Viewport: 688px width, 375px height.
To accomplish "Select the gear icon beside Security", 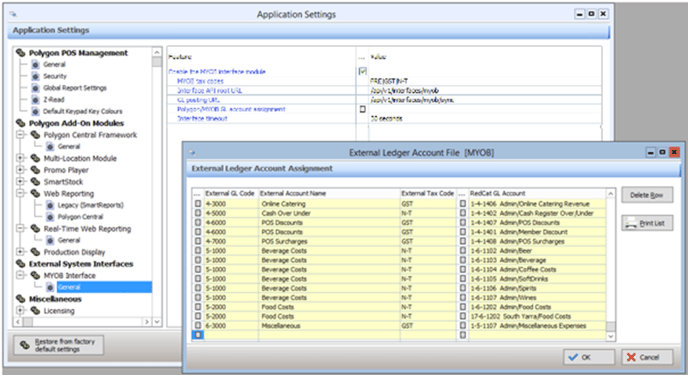I will (x=36, y=76).
